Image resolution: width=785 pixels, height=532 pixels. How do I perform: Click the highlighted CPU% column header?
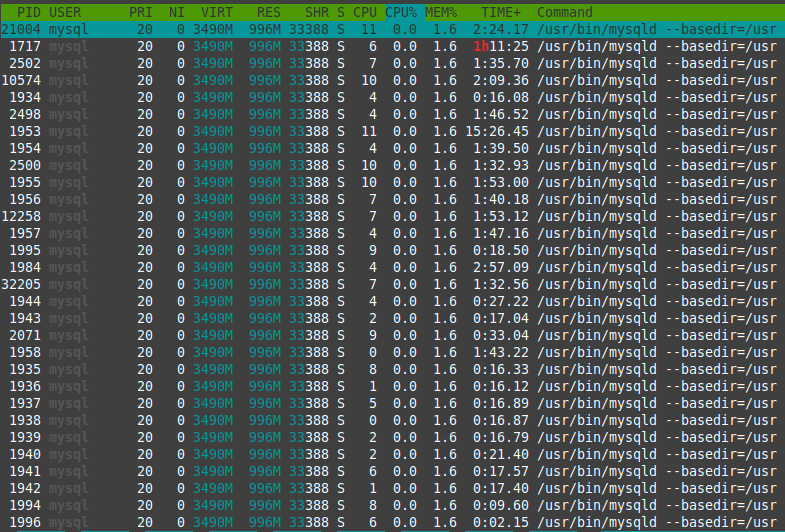coord(401,12)
